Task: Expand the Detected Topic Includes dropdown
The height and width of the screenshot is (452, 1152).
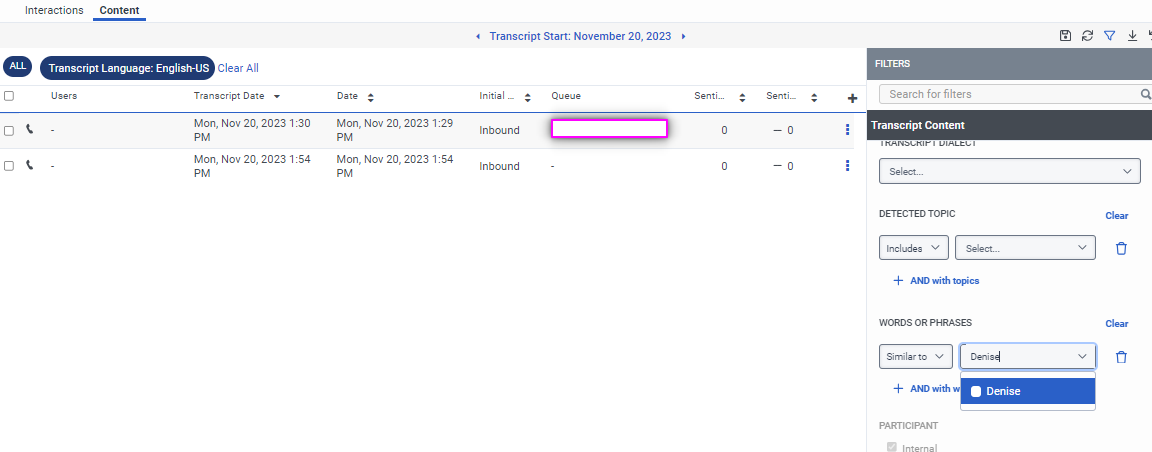Action: click(914, 249)
